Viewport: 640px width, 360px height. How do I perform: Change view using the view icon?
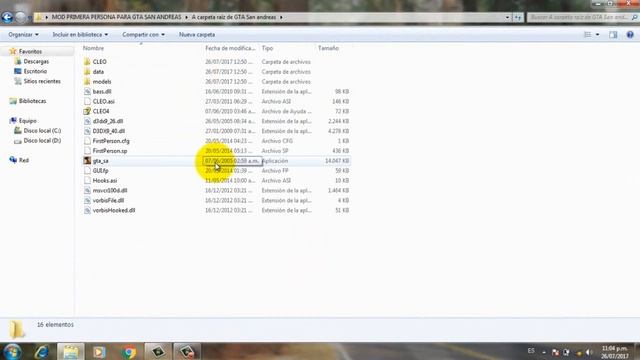click(x=587, y=35)
